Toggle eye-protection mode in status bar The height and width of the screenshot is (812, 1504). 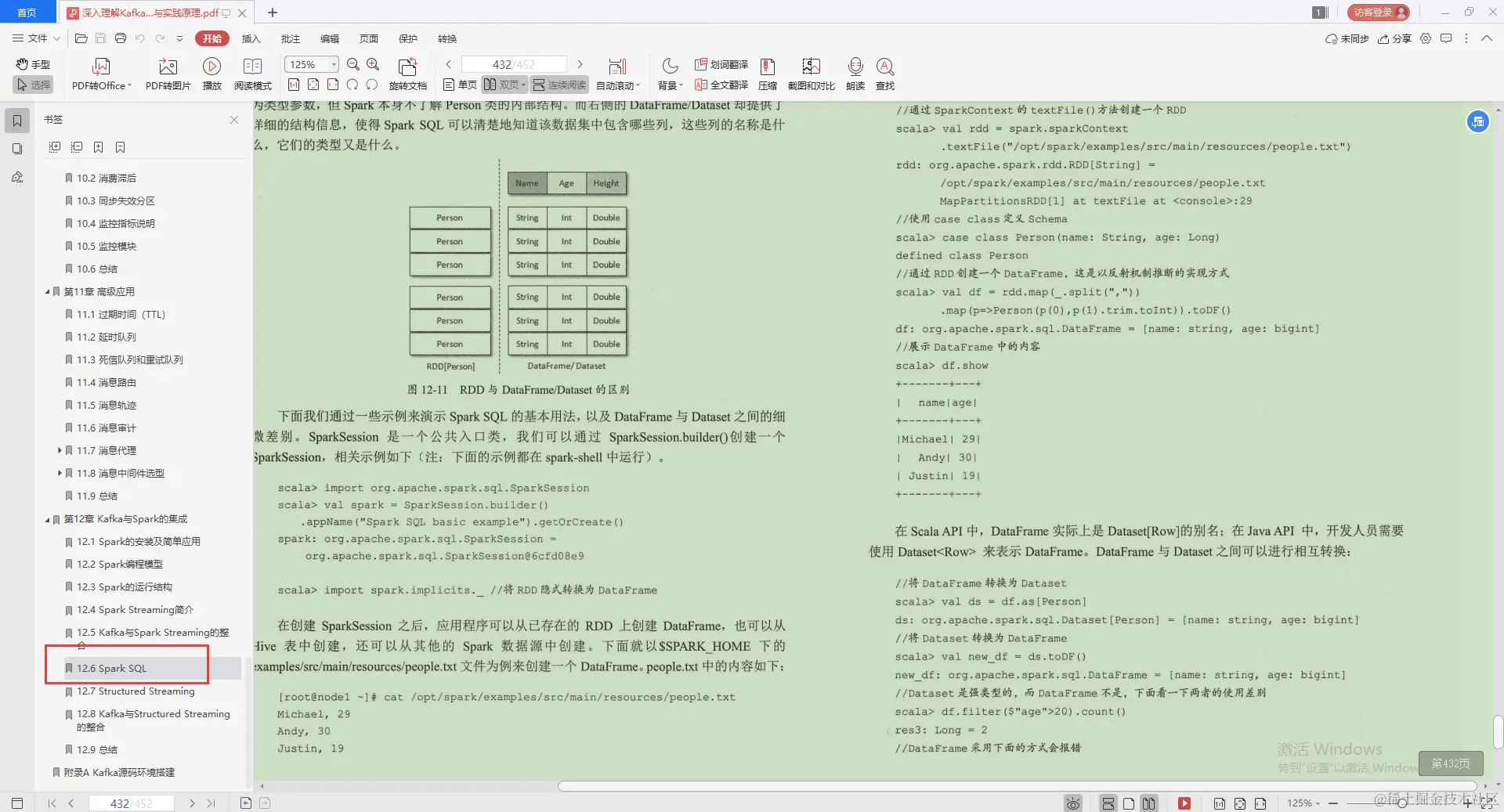point(1072,803)
